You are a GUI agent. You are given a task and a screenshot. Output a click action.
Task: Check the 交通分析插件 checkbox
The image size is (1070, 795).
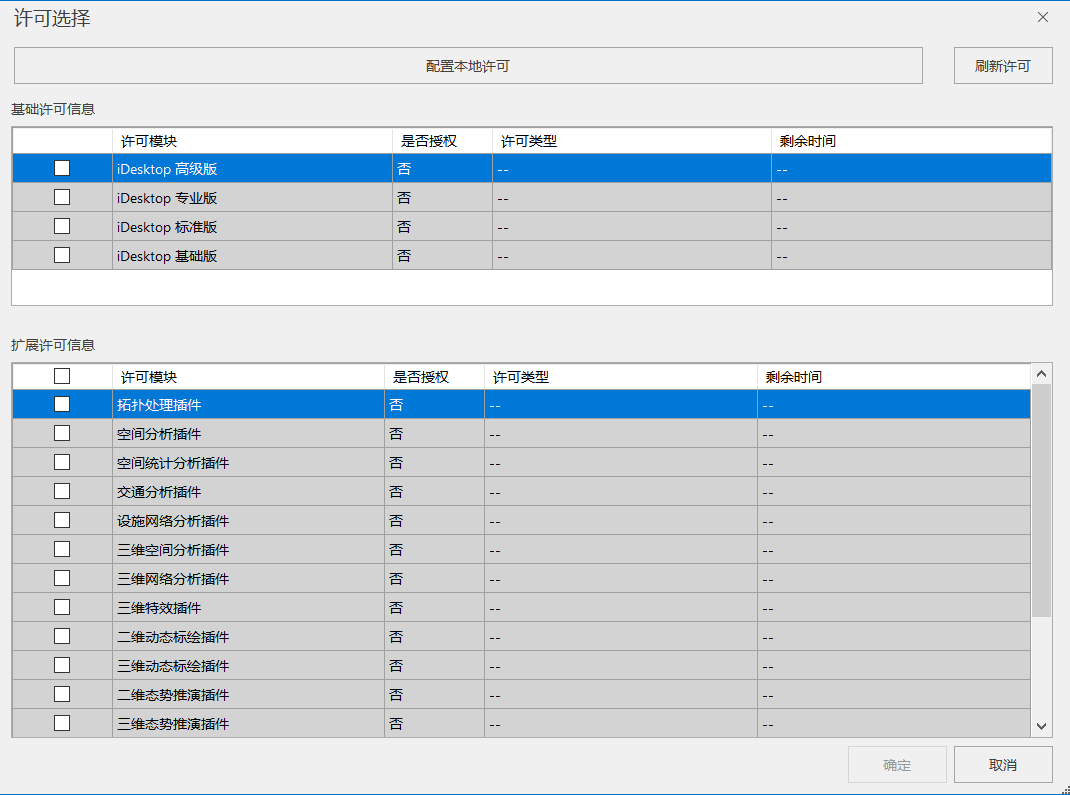point(62,491)
